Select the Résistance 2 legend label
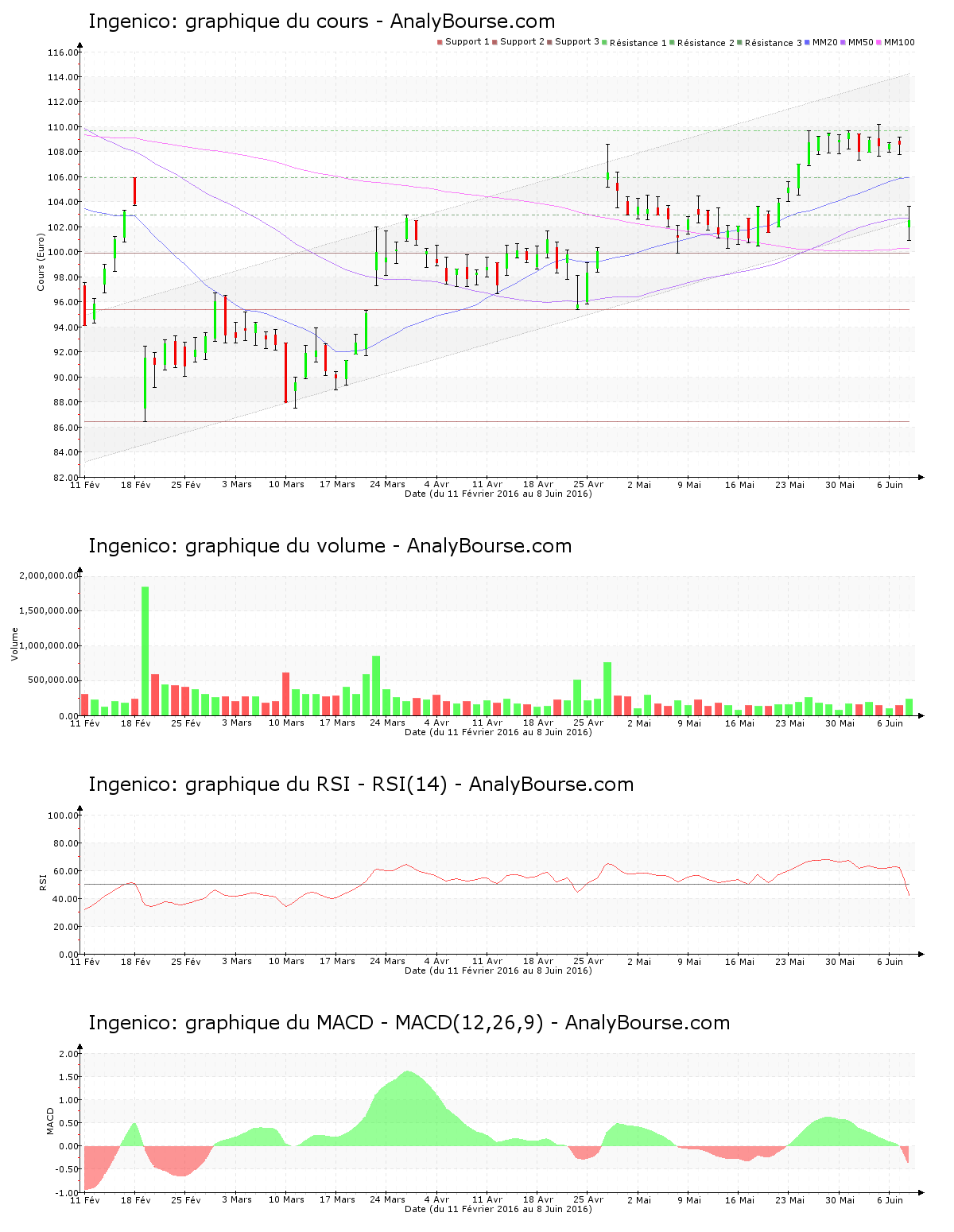The height and width of the screenshot is (1232, 954). (706, 43)
